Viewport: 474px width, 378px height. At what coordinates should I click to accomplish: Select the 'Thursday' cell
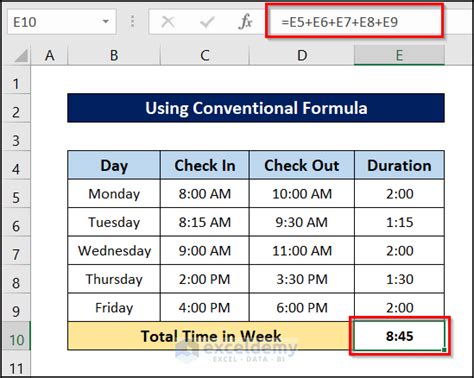tap(114, 279)
